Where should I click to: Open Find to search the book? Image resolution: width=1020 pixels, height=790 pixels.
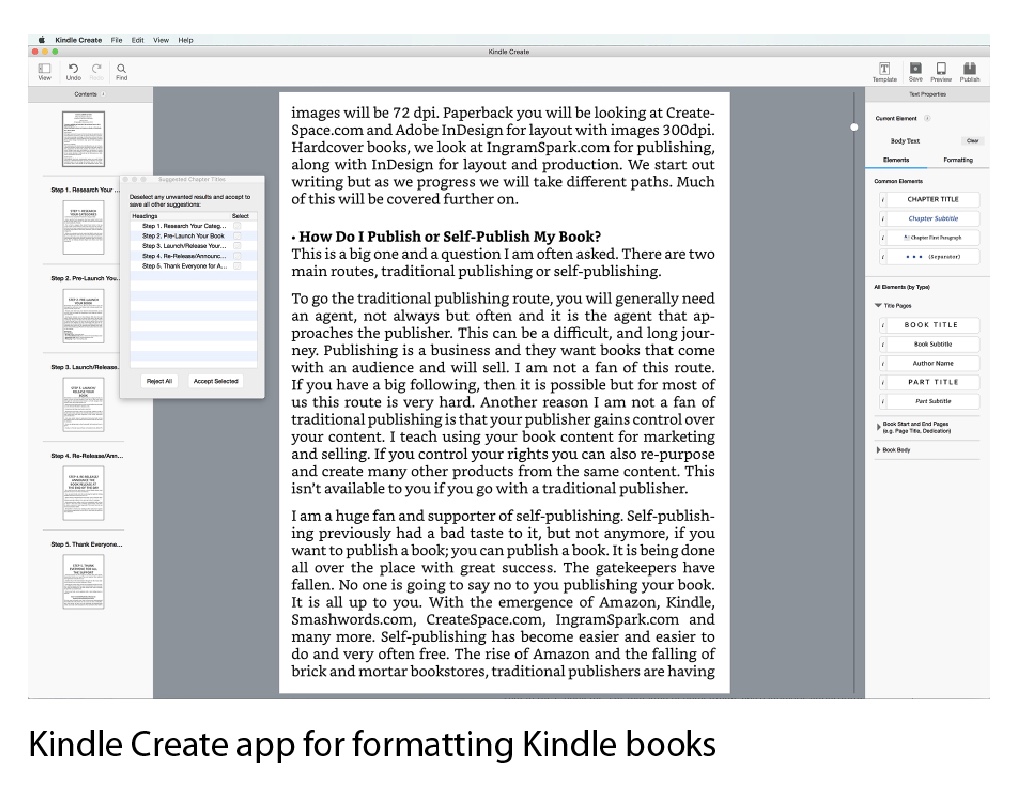[x=121, y=70]
